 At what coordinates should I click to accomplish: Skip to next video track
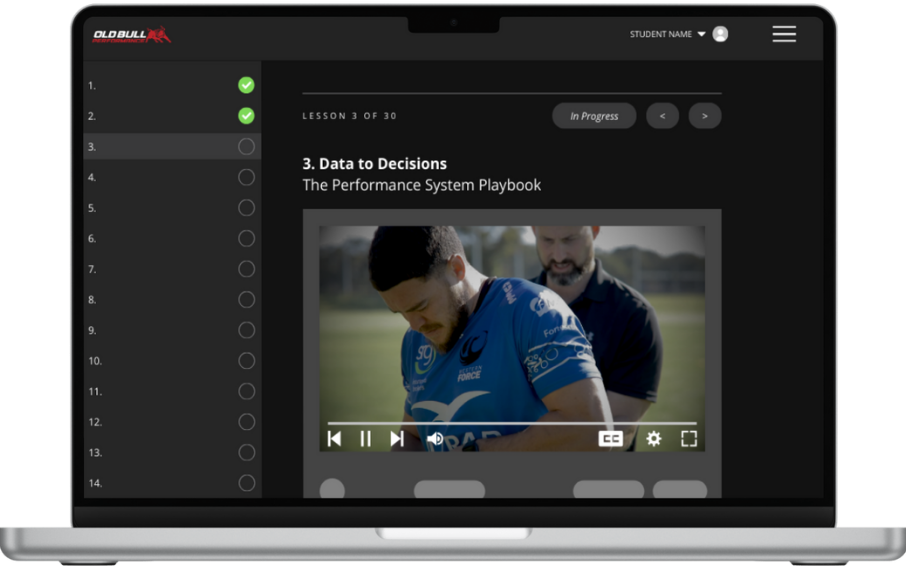click(x=397, y=439)
